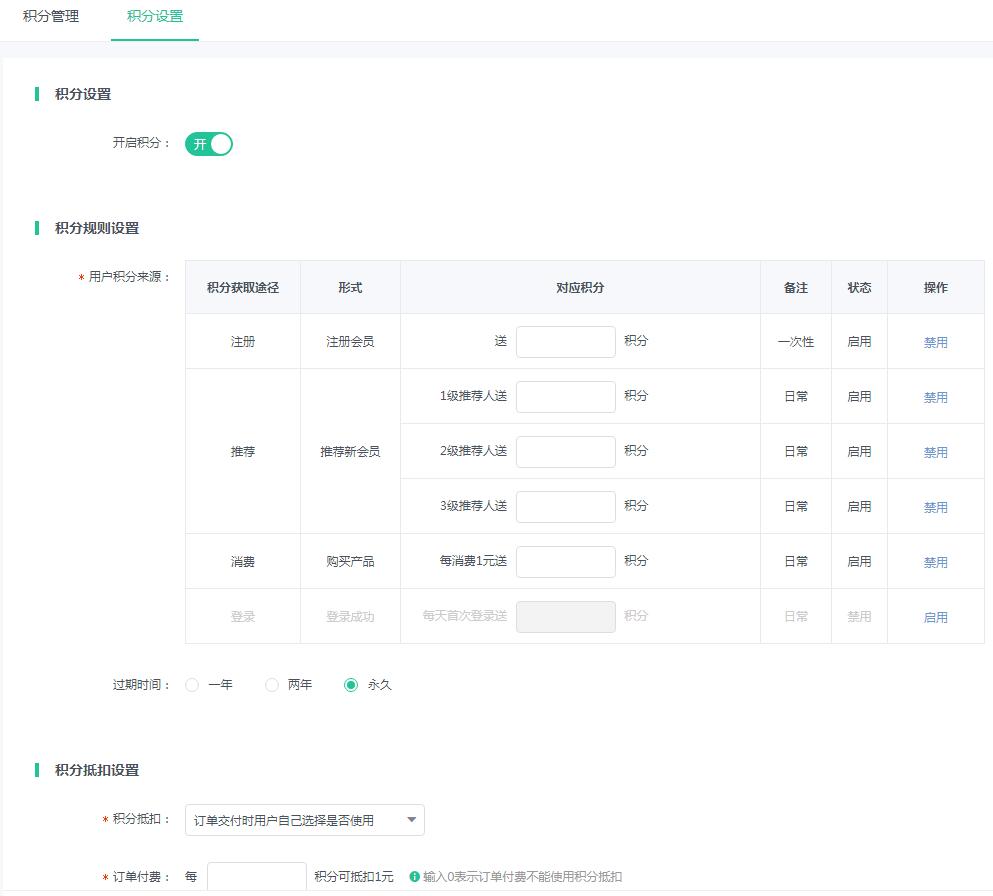Click the 每消费1元送 points input field
993x896 pixels.
click(565, 562)
